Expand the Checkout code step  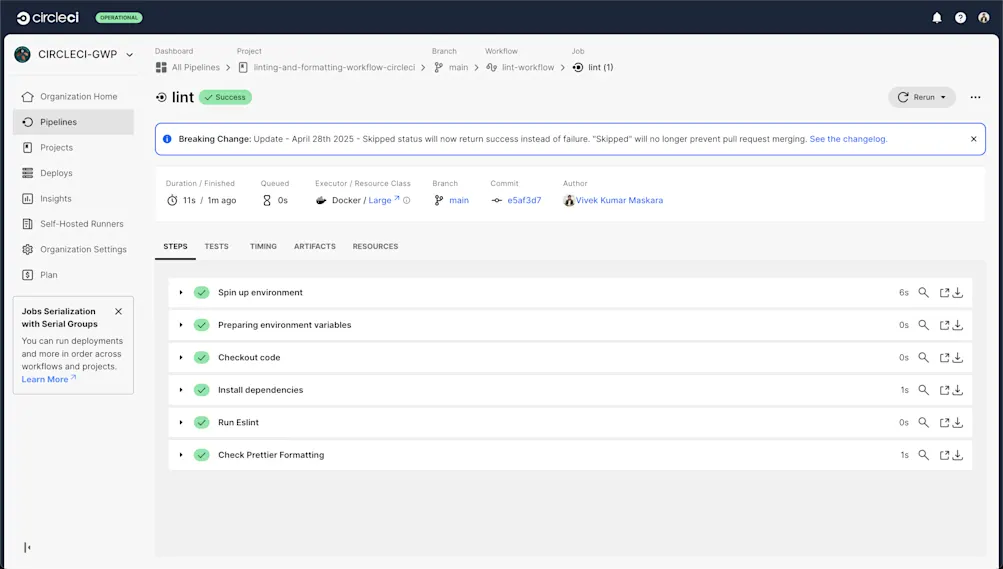(x=181, y=357)
